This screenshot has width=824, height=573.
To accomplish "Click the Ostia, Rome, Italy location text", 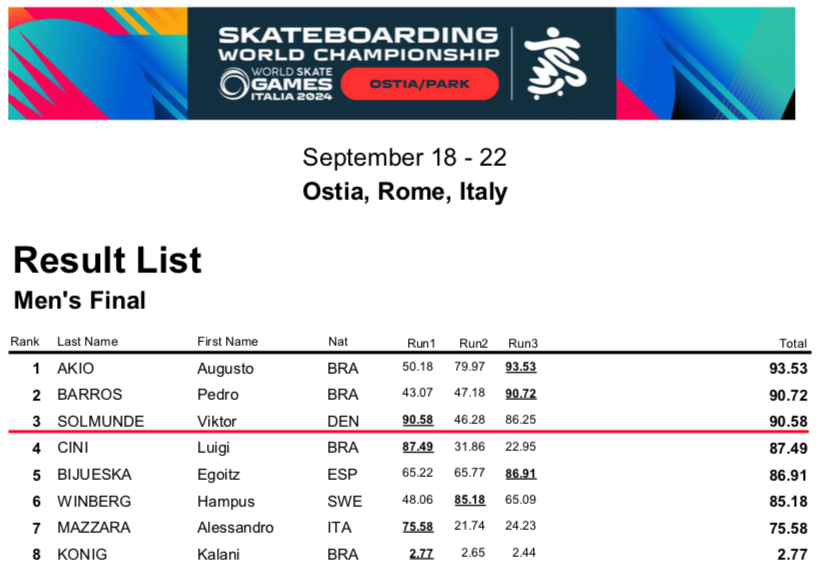I will coord(405,191).
